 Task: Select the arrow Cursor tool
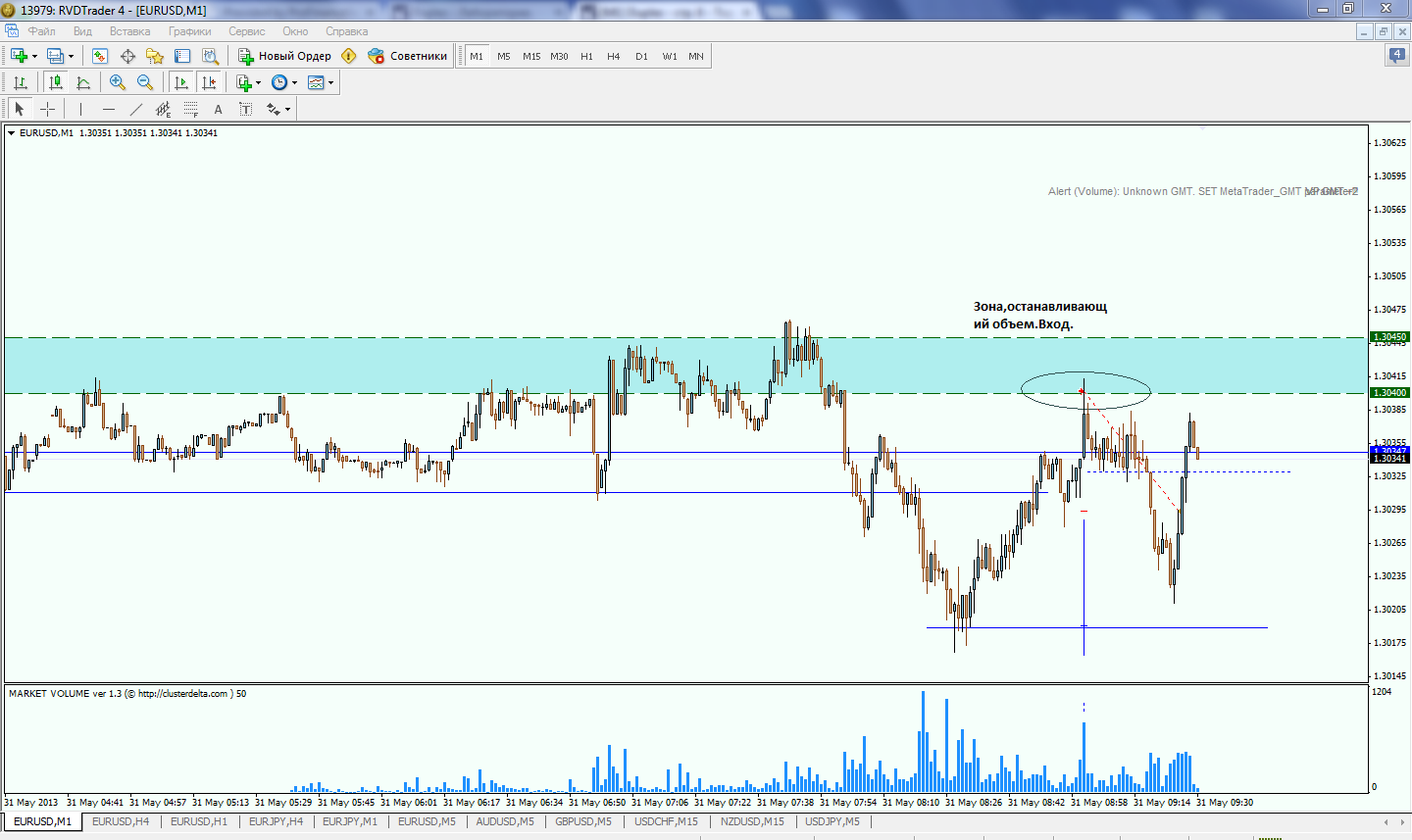click(x=20, y=109)
